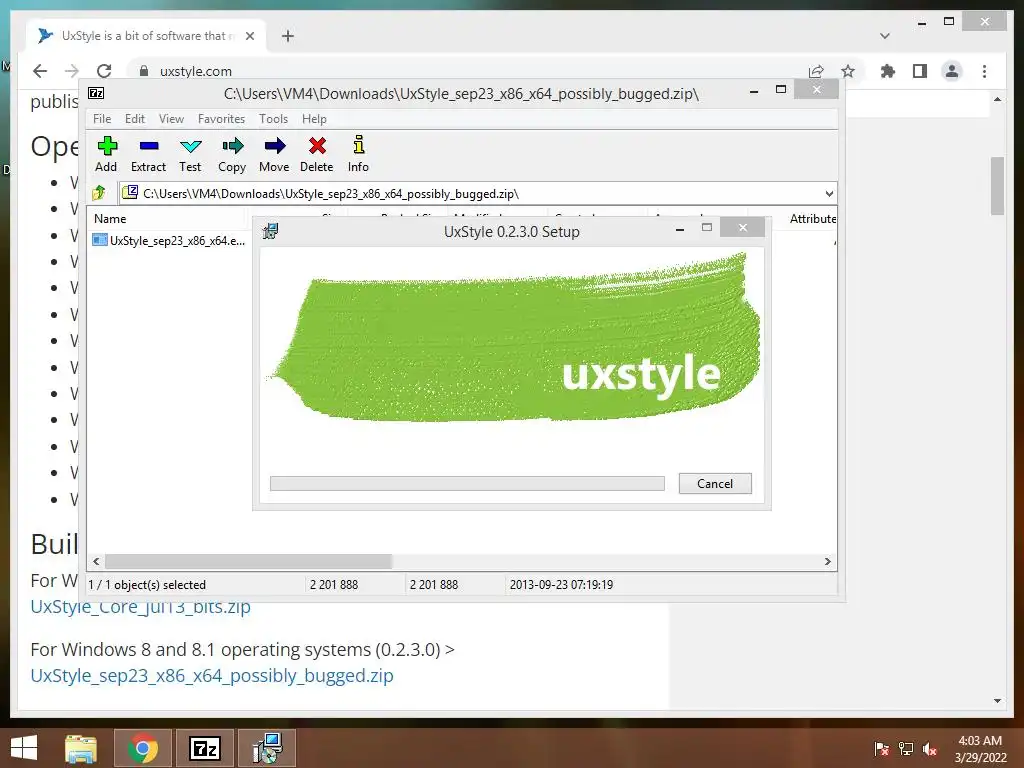This screenshot has width=1024, height=768.
Task: Go forward in the Chrome browser
Action: point(72,71)
